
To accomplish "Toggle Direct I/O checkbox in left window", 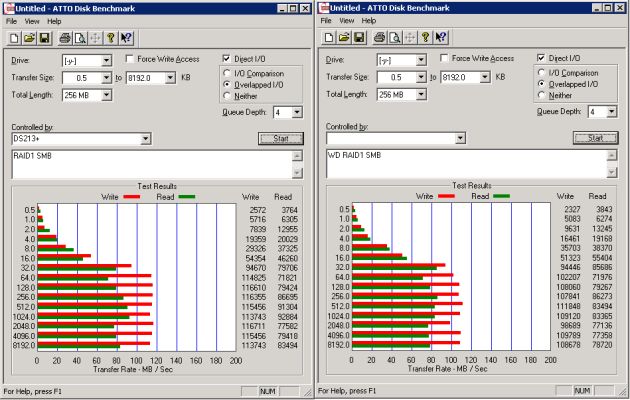I will click(x=226, y=59).
